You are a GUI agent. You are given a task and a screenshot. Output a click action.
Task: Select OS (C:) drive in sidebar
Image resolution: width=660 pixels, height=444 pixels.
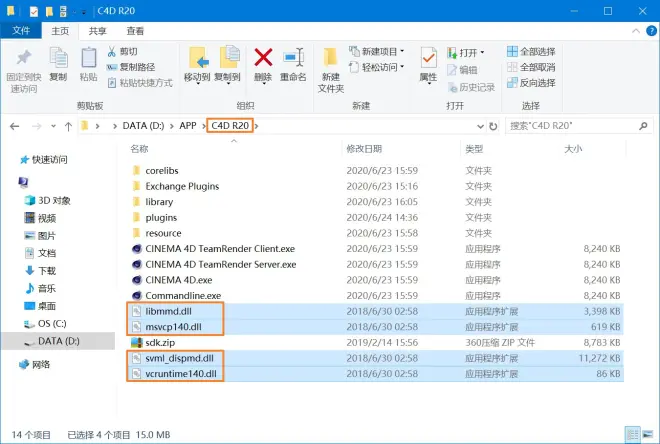pyautogui.click(x=45, y=324)
